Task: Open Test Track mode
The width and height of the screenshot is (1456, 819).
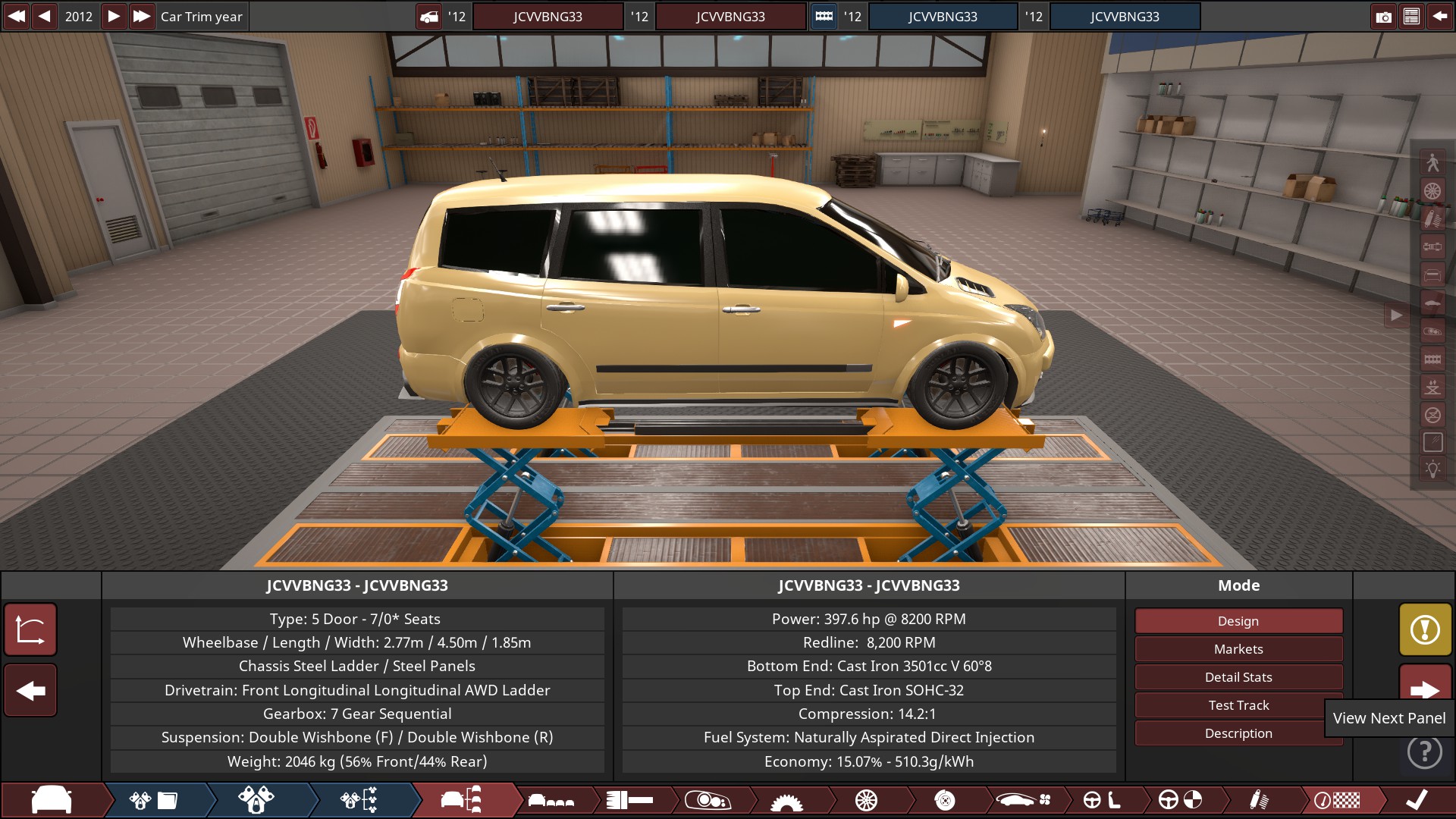Action: [1238, 705]
